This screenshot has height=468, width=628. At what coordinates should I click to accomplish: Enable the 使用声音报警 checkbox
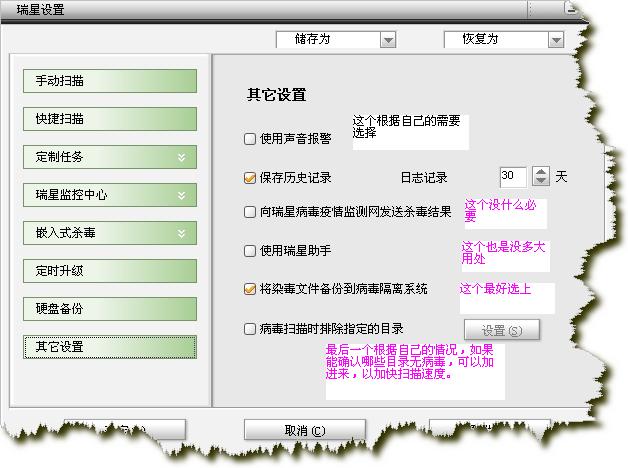pyautogui.click(x=250, y=139)
